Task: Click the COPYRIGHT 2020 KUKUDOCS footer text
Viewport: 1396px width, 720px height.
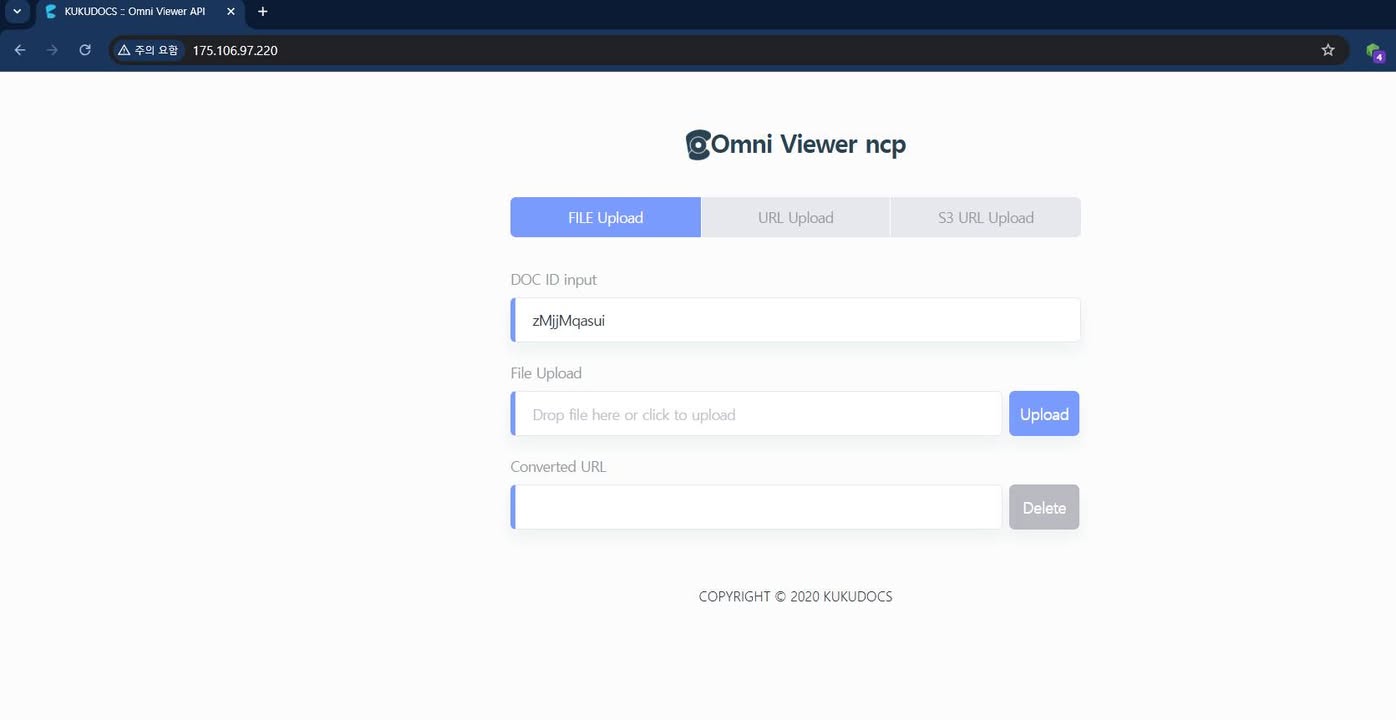Action: click(x=795, y=596)
